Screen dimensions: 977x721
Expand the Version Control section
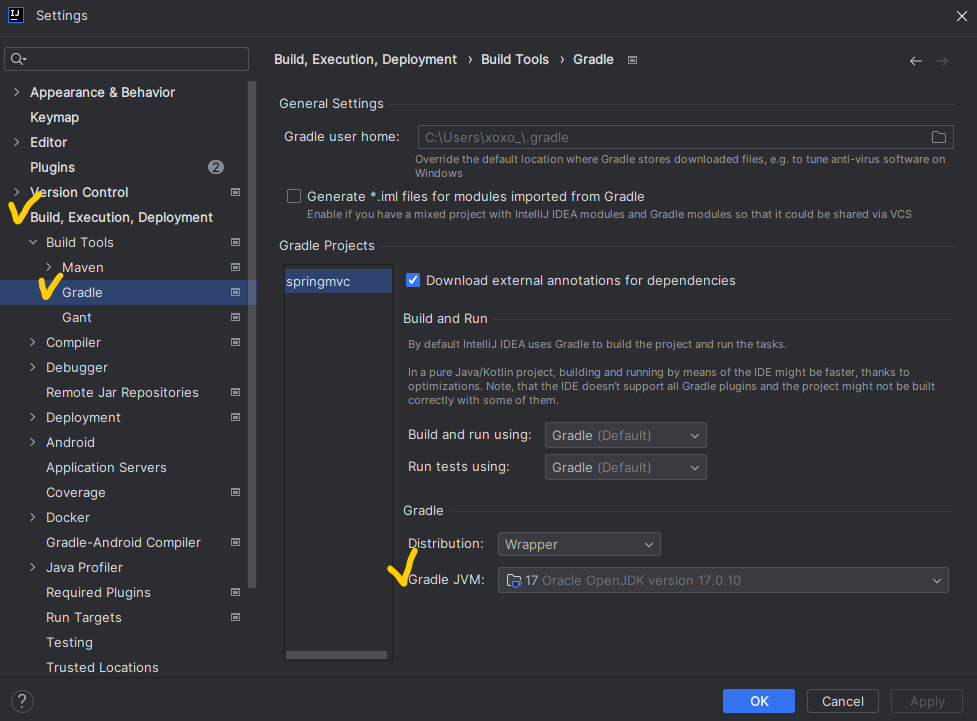tap(17, 192)
